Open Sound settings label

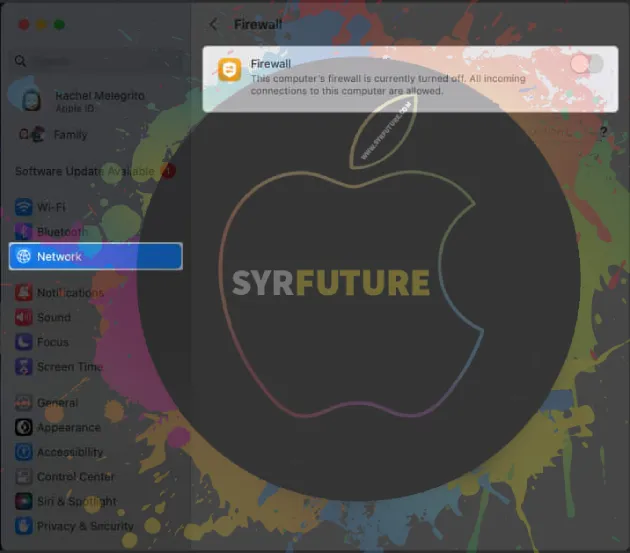[x=54, y=317]
